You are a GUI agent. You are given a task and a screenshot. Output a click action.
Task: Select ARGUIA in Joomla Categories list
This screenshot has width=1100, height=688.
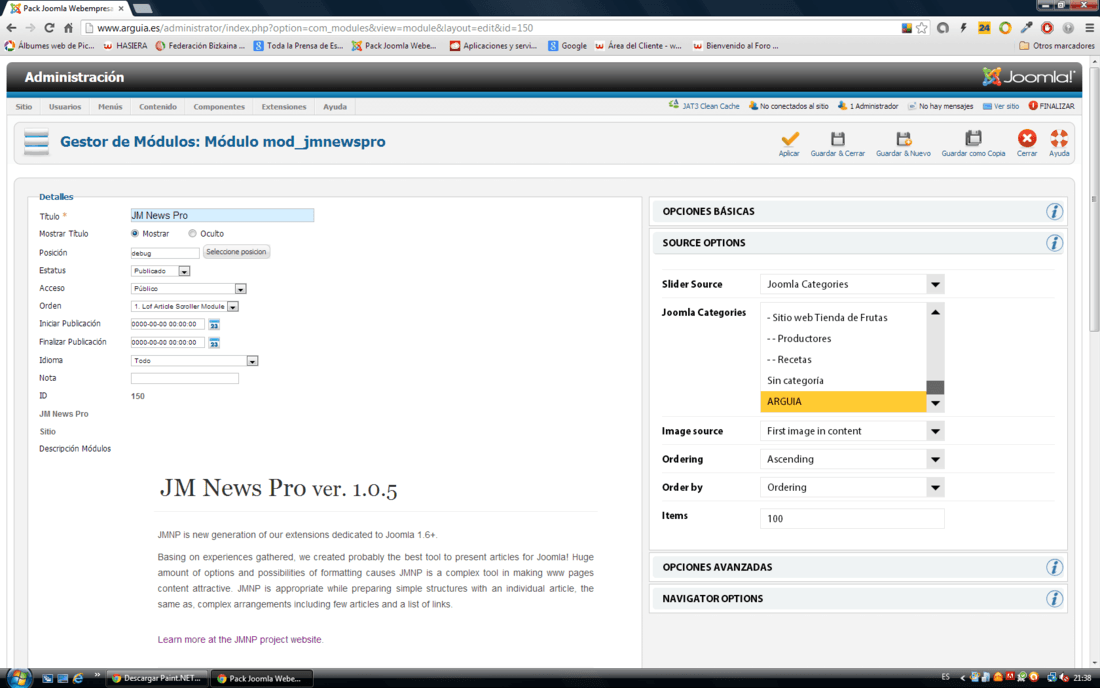(843, 402)
